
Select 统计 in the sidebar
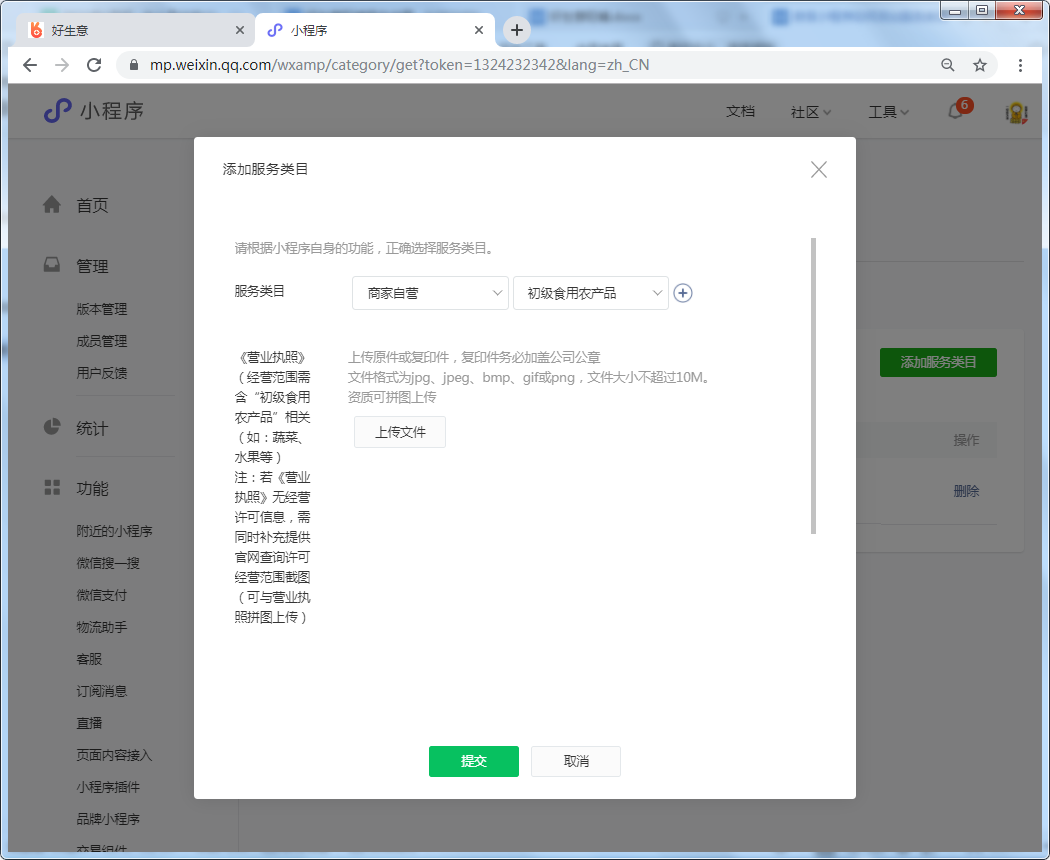(92, 429)
